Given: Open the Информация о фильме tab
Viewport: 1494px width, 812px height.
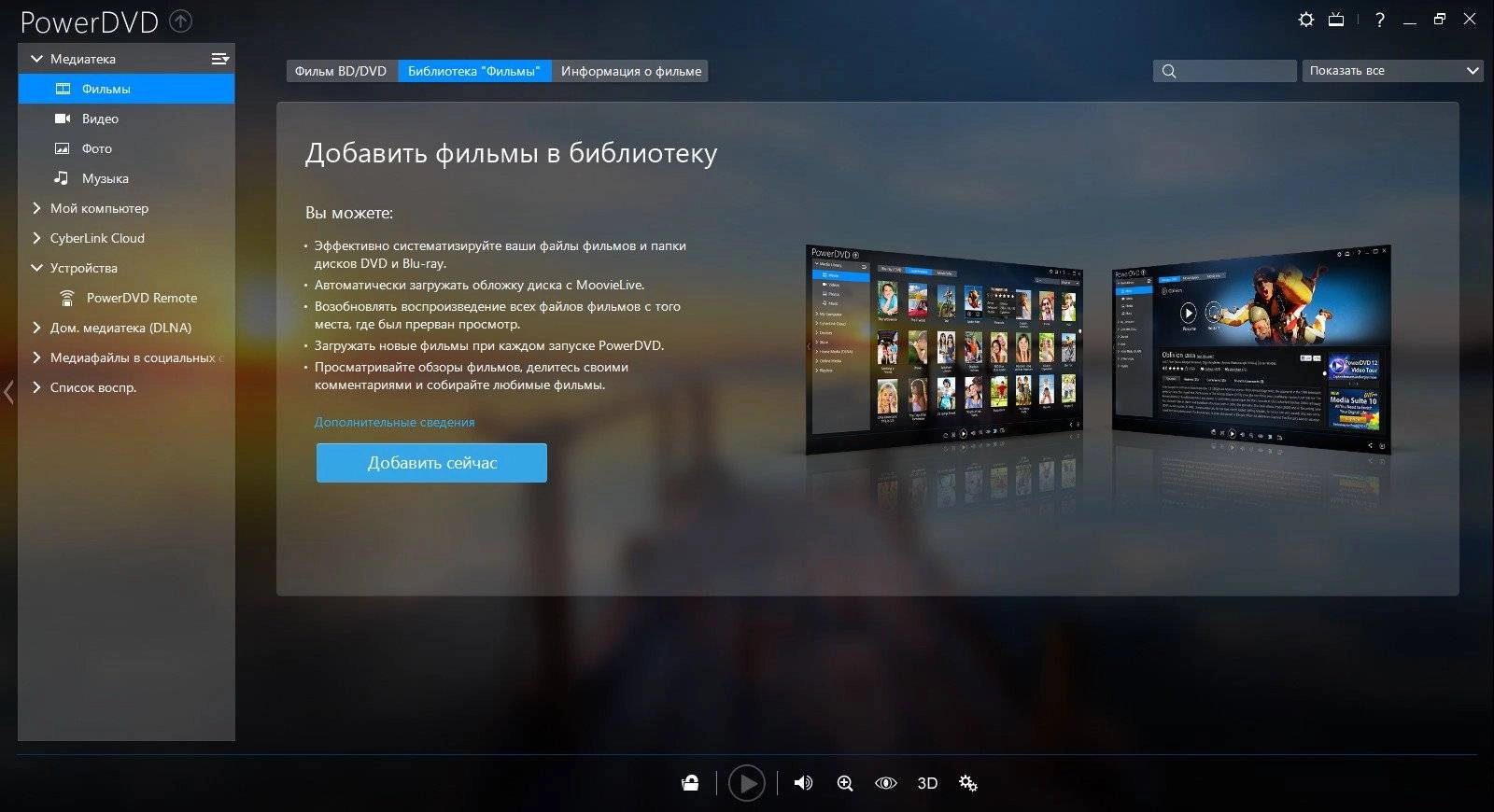Looking at the screenshot, I should pyautogui.click(x=630, y=71).
